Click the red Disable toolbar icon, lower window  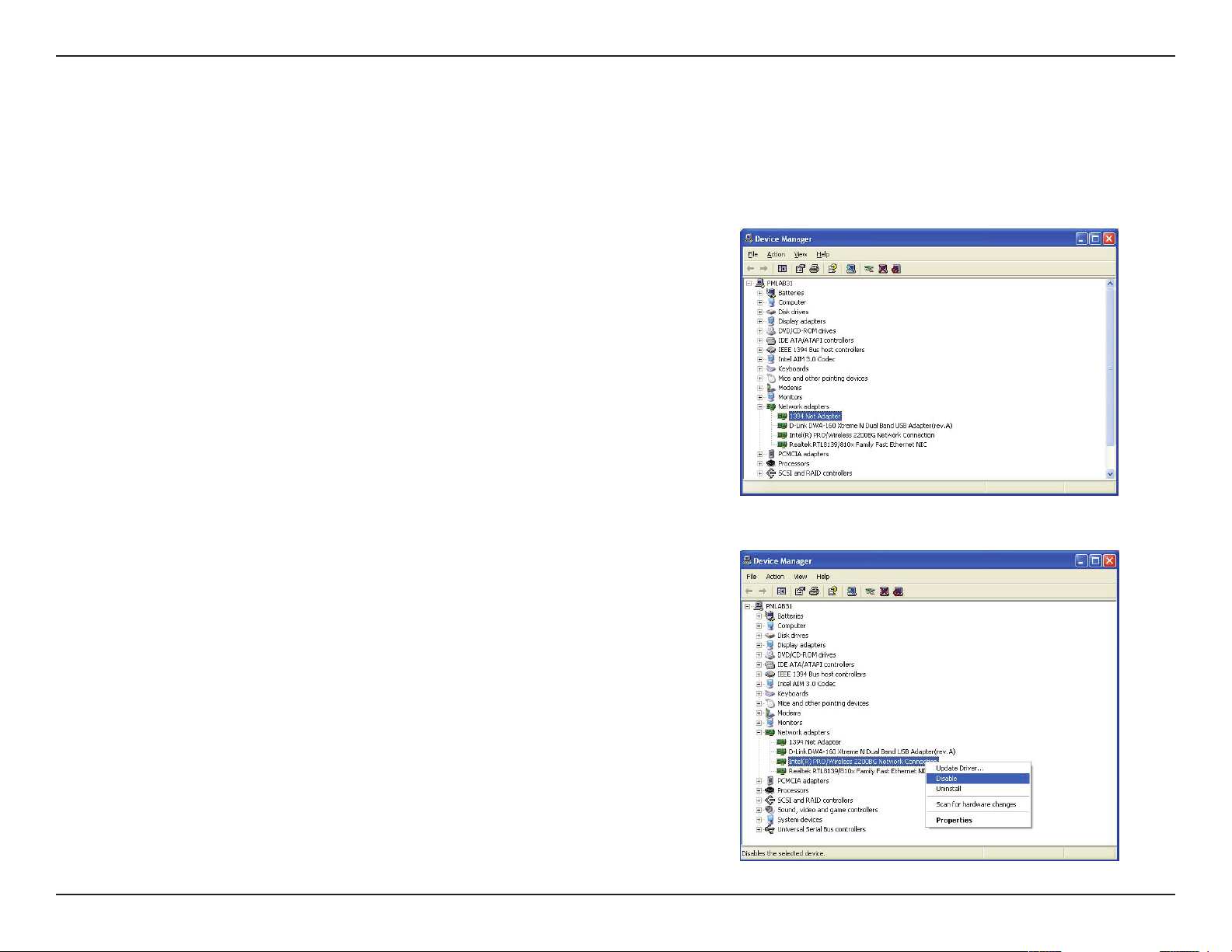pos(899,591)
